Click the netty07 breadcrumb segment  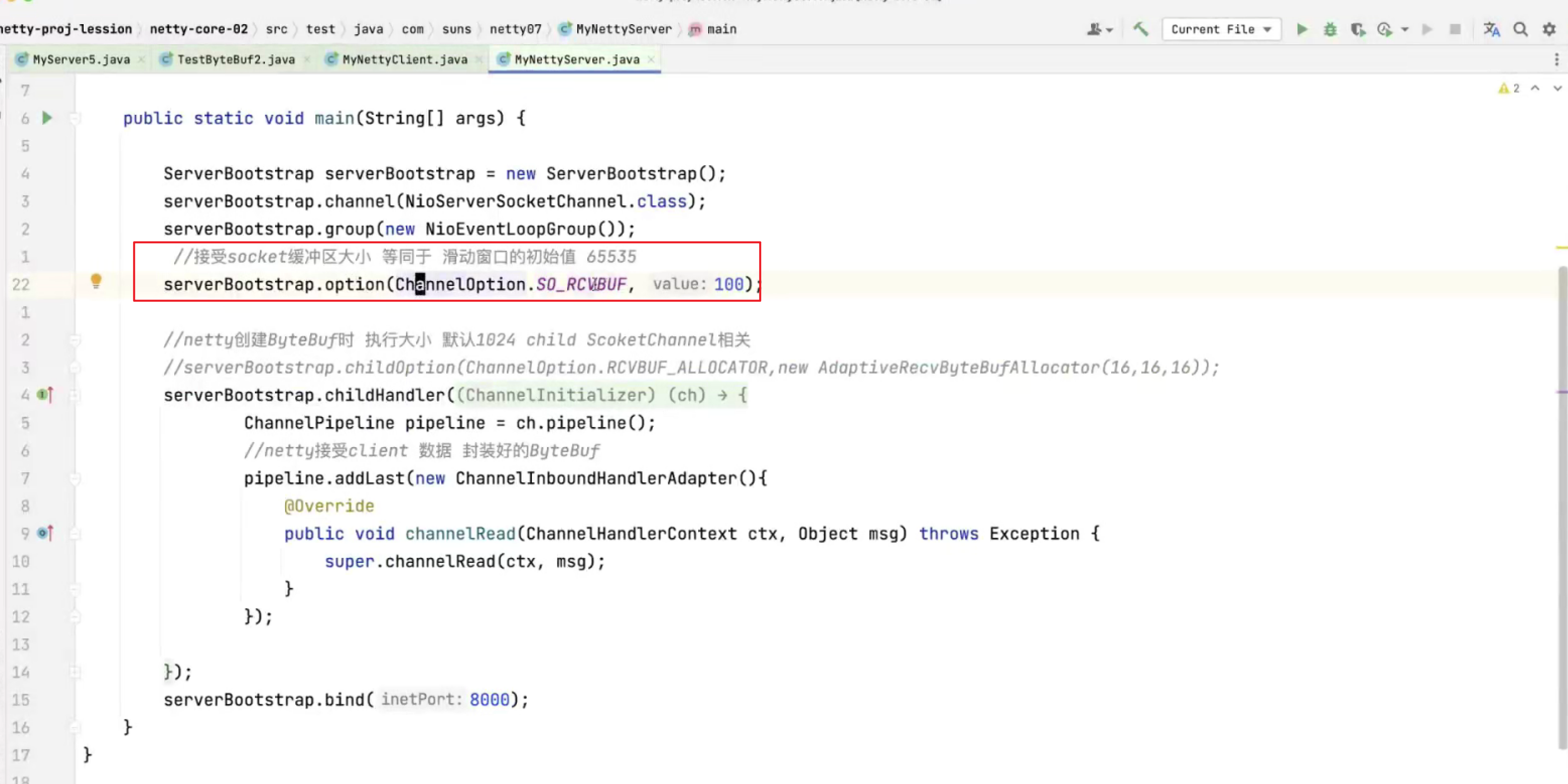(516, 29)
